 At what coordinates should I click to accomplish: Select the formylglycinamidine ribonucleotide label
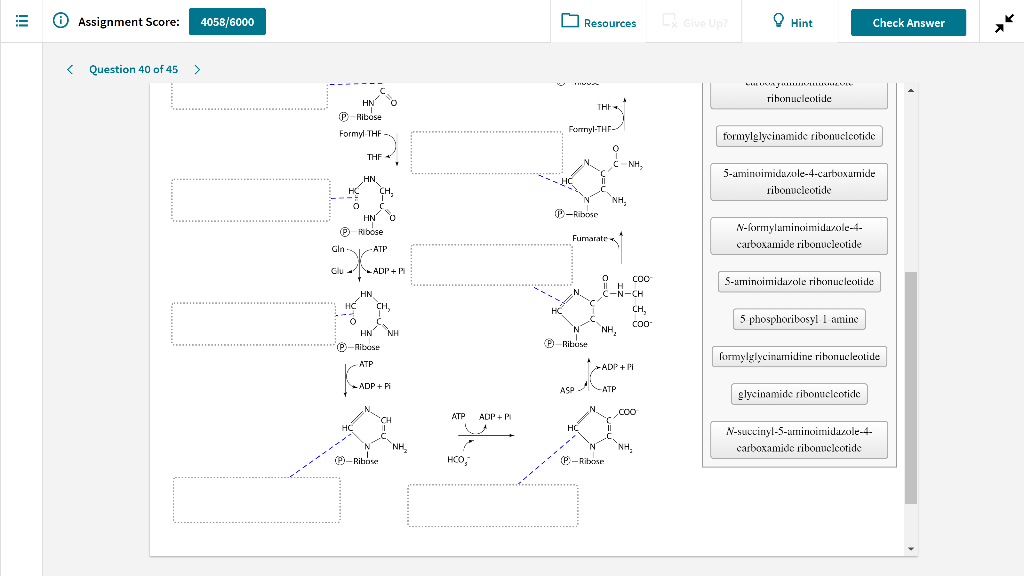pyautogui.click(x=798, y=356)
